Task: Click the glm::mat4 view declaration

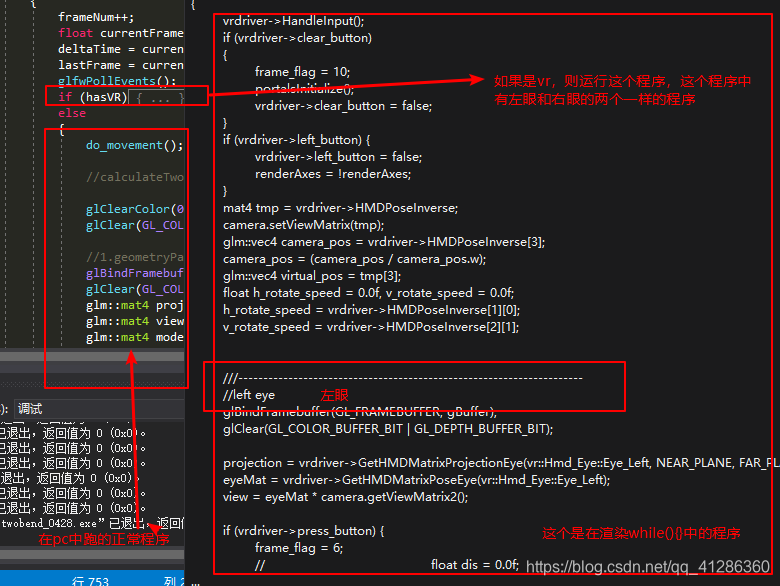Action: point(135,321)
